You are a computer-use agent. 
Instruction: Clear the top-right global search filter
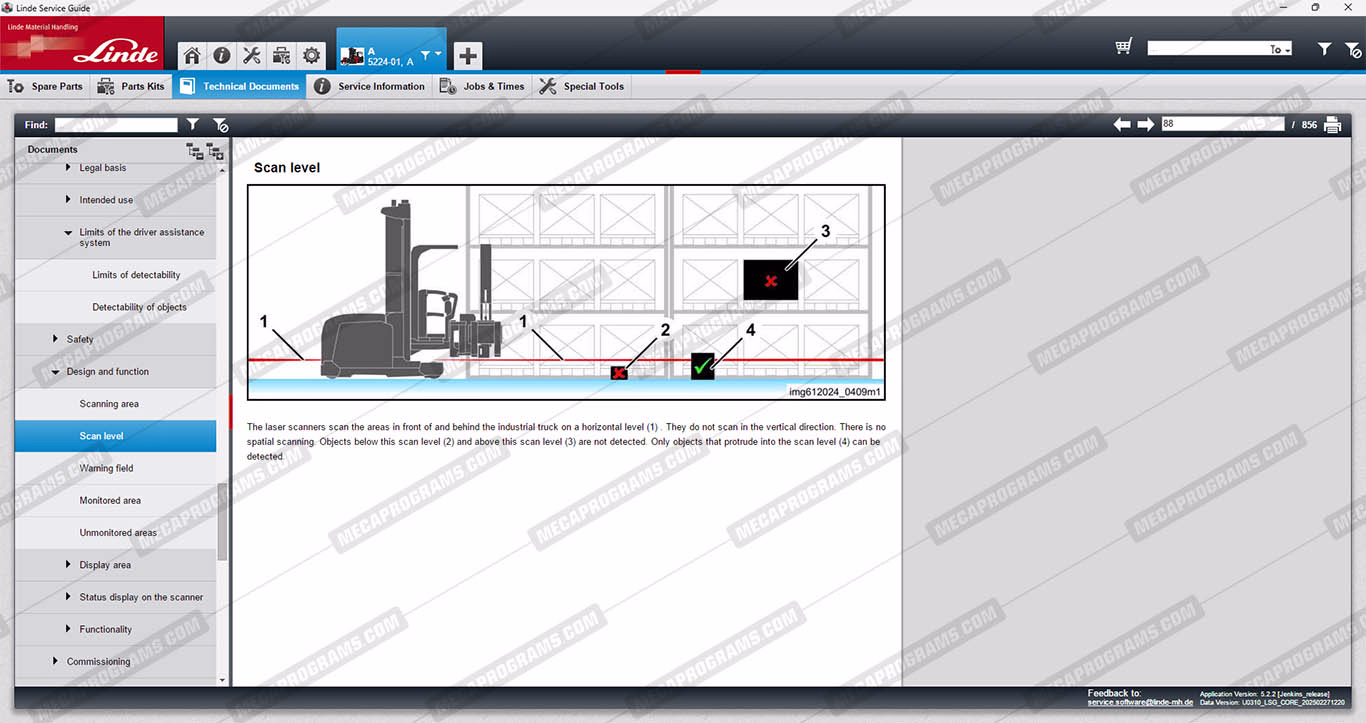pyautogui.click(x=1352, y=49)
